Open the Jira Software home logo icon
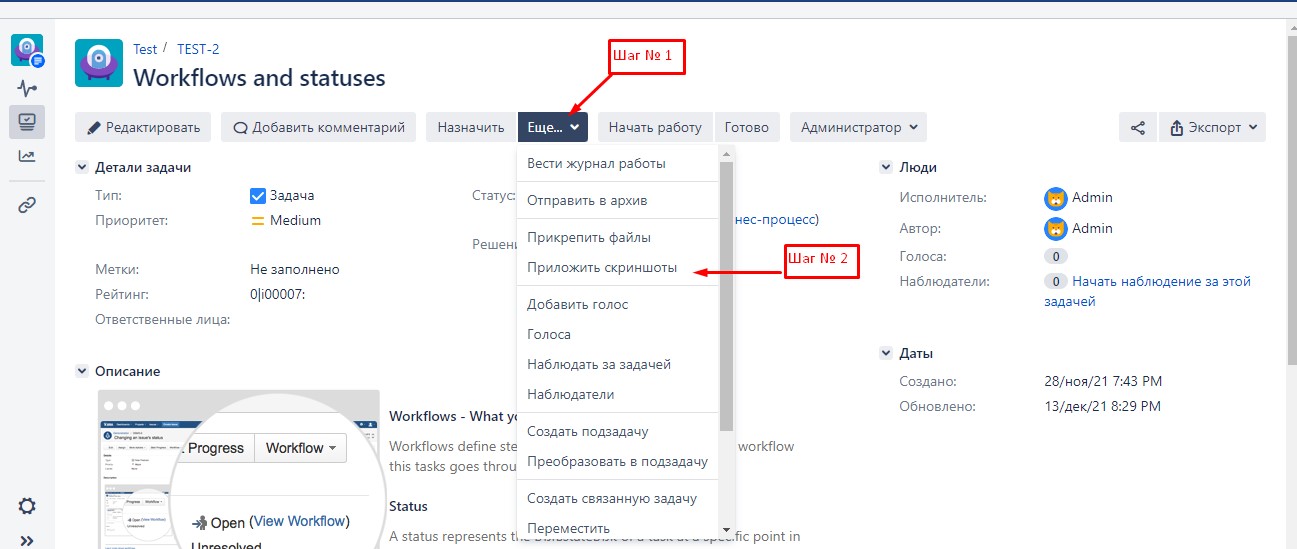The image size is (1297, 549). pos(27,50)
